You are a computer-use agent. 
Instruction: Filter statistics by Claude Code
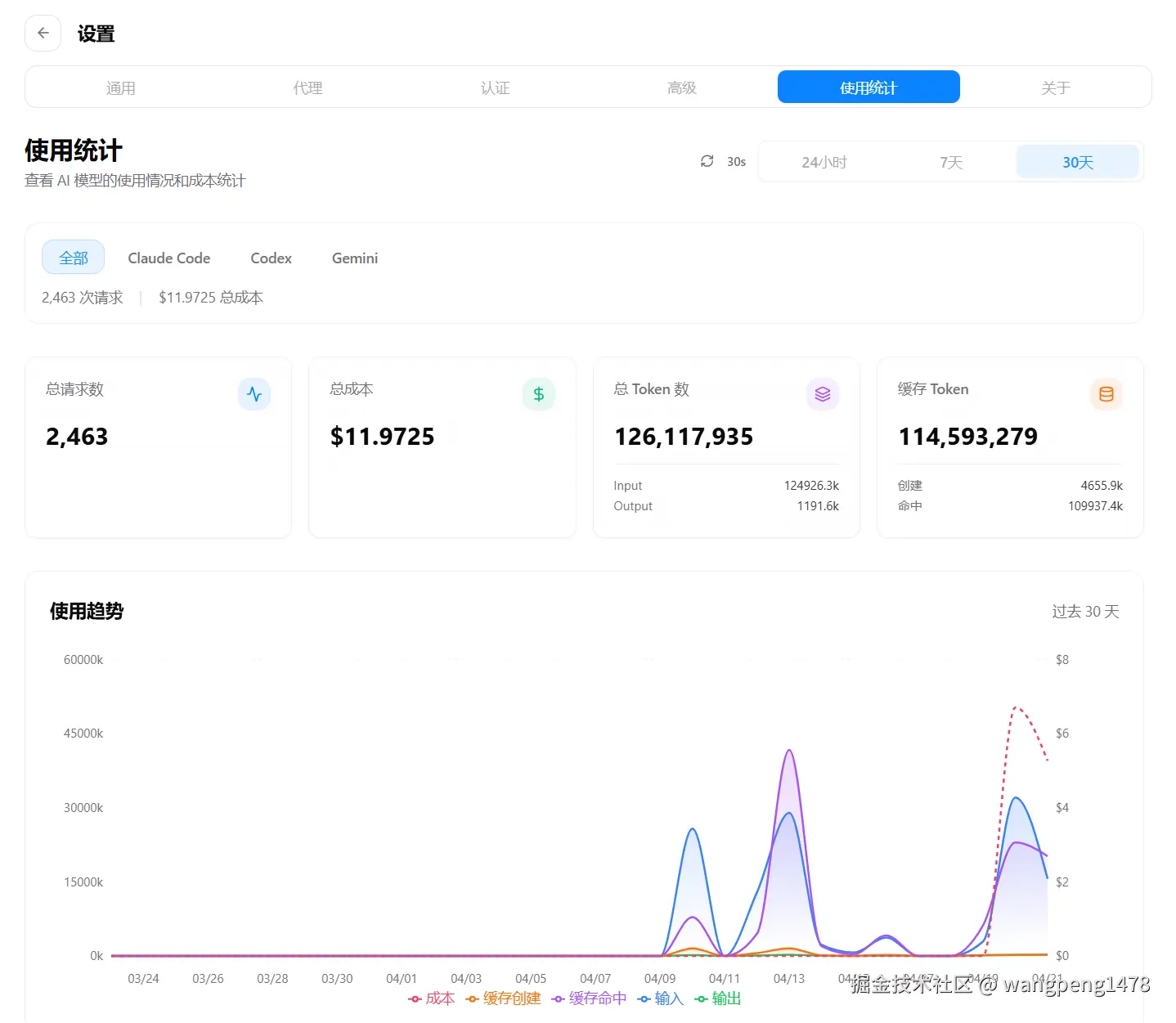click(x=168, y=258)
